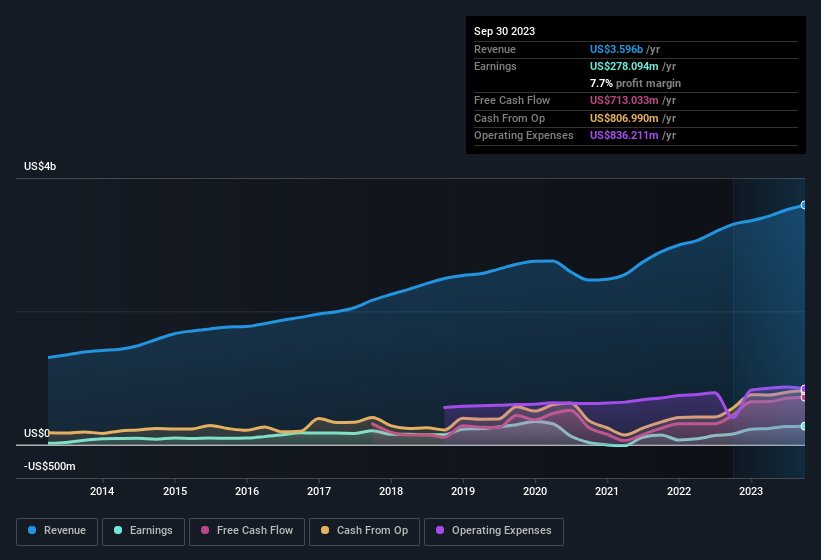
Task: Click the US$0 baseline axis label
Action: pyautogui.click(x=36, y=433)
